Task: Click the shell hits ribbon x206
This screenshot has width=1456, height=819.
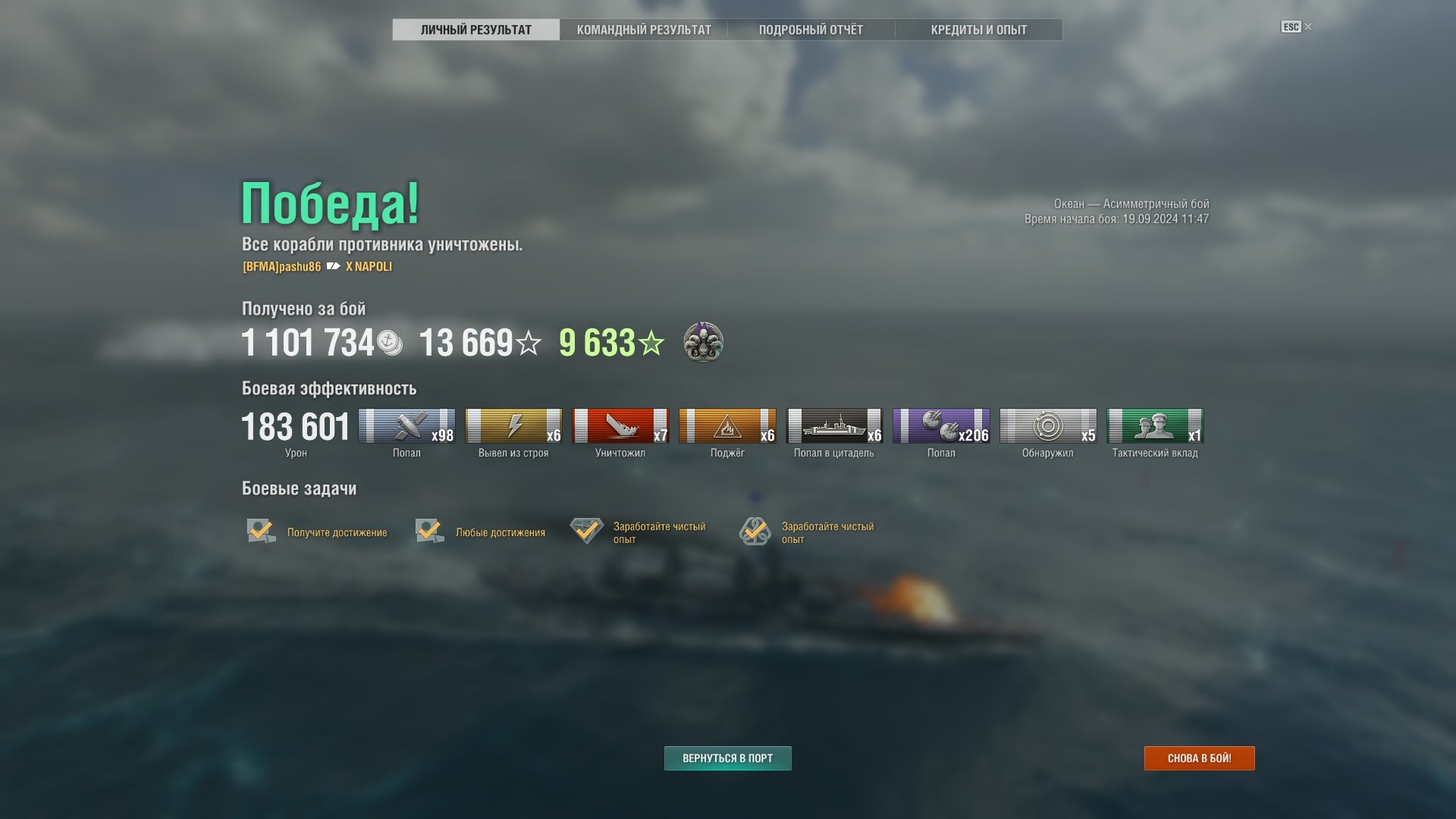Action: pos(941,425)
